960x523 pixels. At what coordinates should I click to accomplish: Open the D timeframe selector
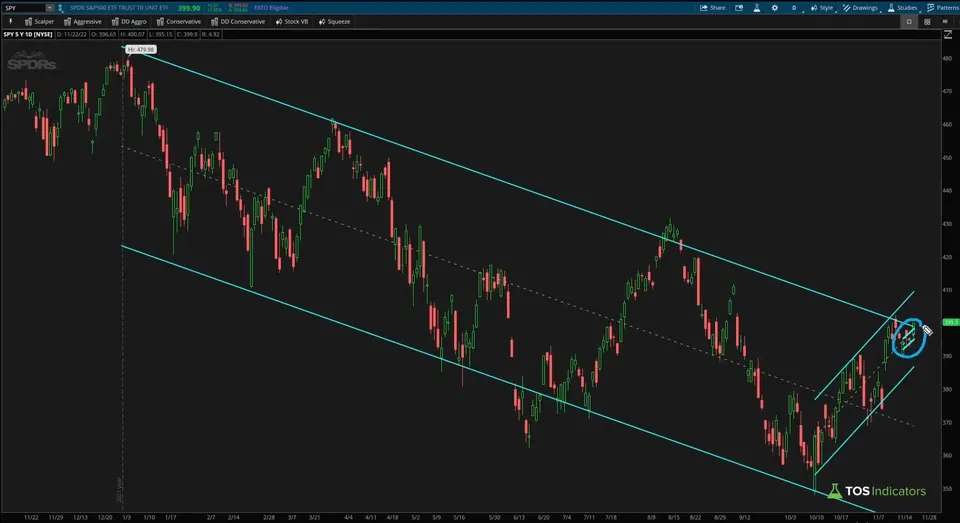pos(794,8)
